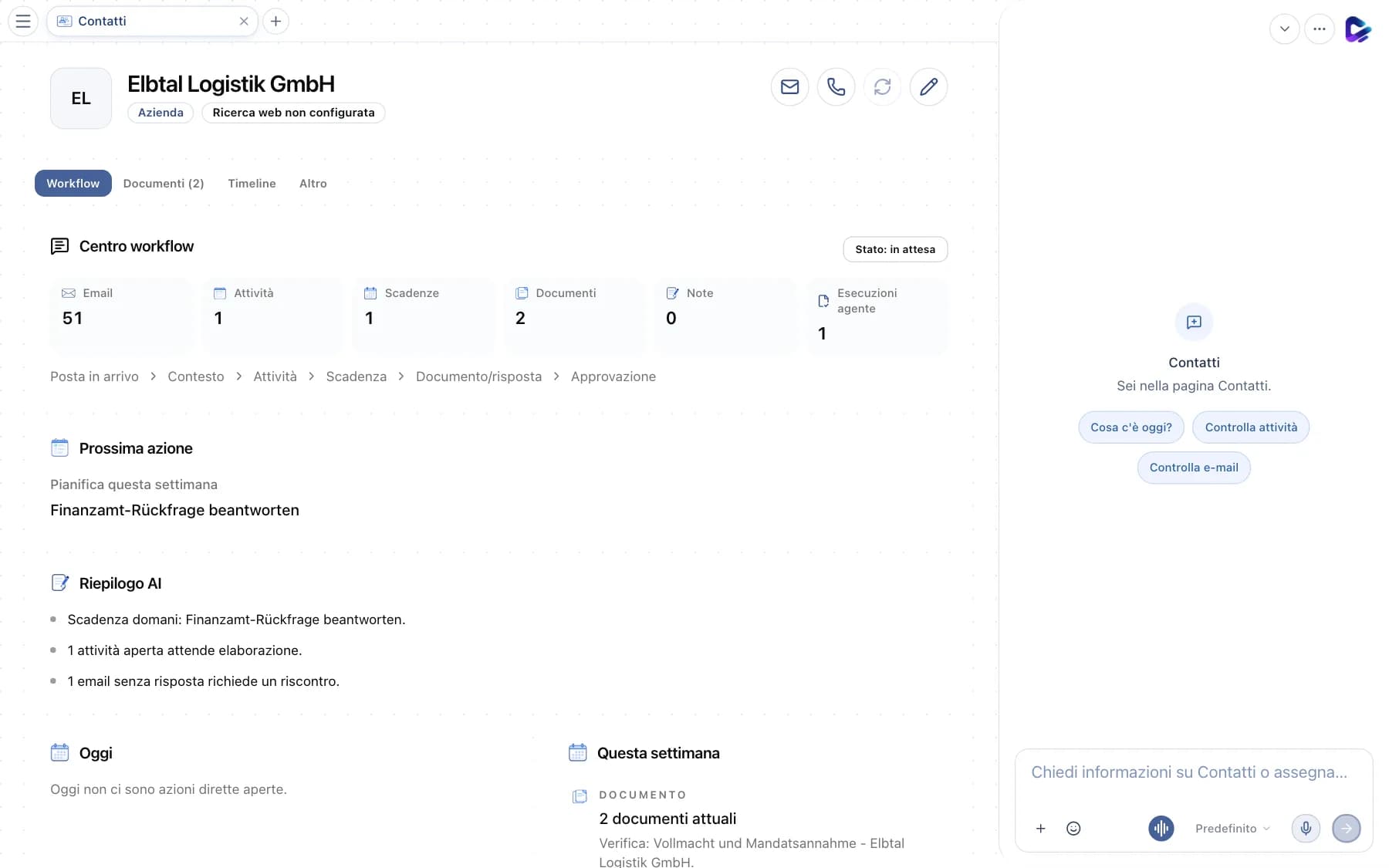
Task: Click the Questa settimana calendar icon
Action: (x=577, y=752)
